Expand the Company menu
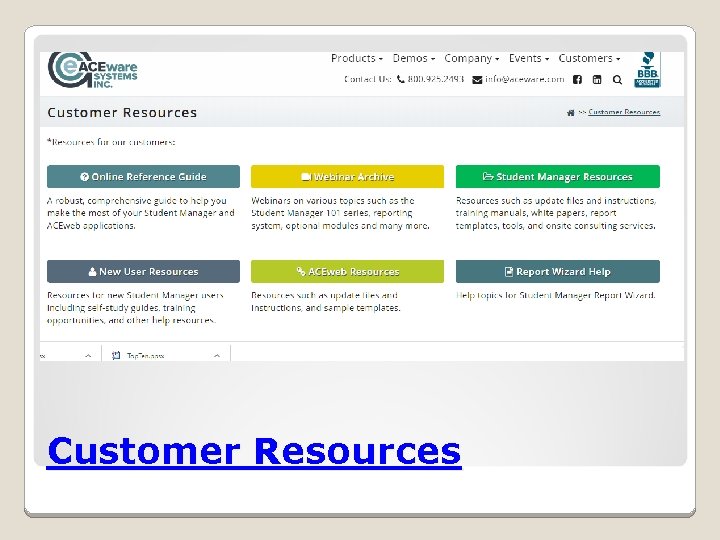Image resolution: width=720 pixels, height=540 pixels. coord(472,58)
